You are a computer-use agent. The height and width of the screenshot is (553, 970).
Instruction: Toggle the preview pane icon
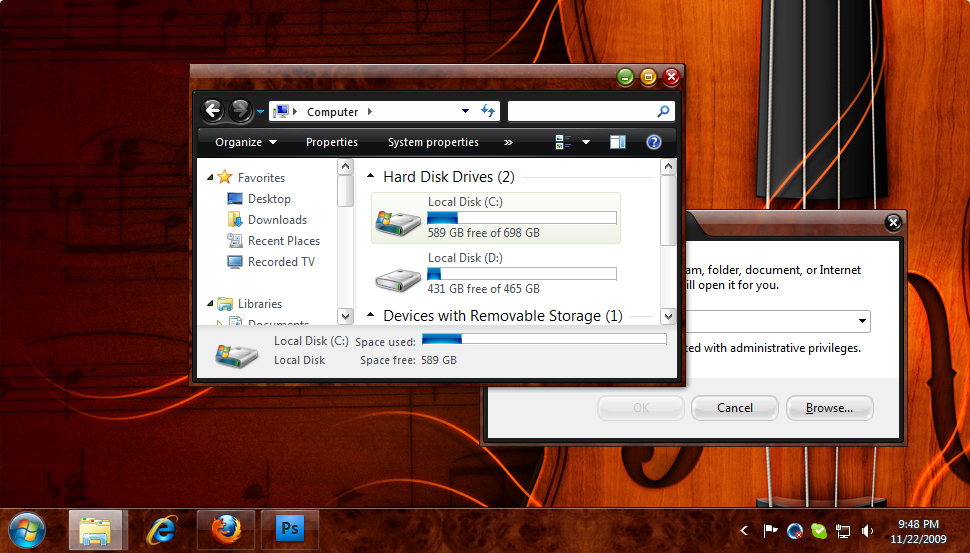click(x=618, y=142)
